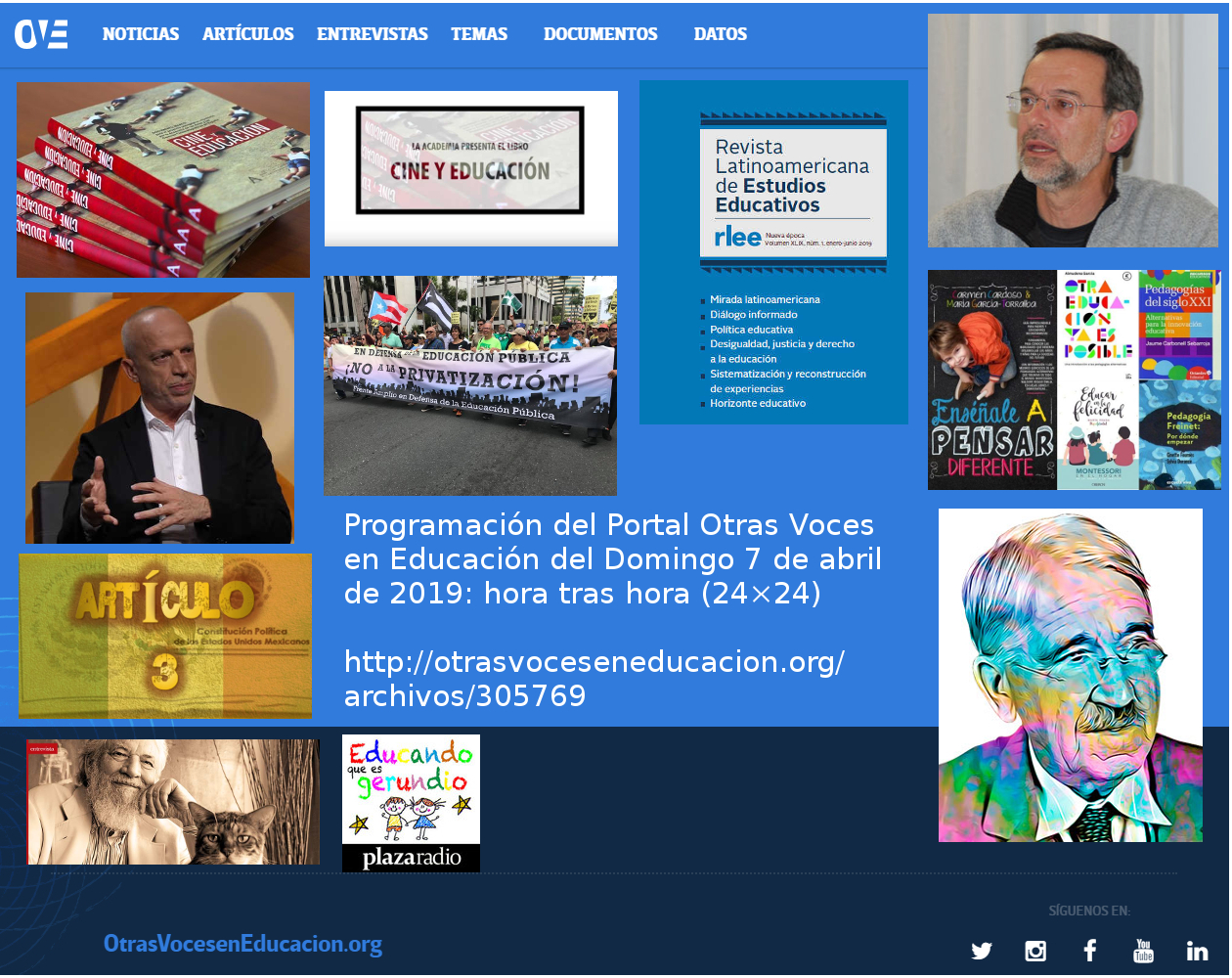Open the Enséñale a Pensar Diferente book collage
This screenshot has width=1232, height=978.
(x=1074, y=379)
